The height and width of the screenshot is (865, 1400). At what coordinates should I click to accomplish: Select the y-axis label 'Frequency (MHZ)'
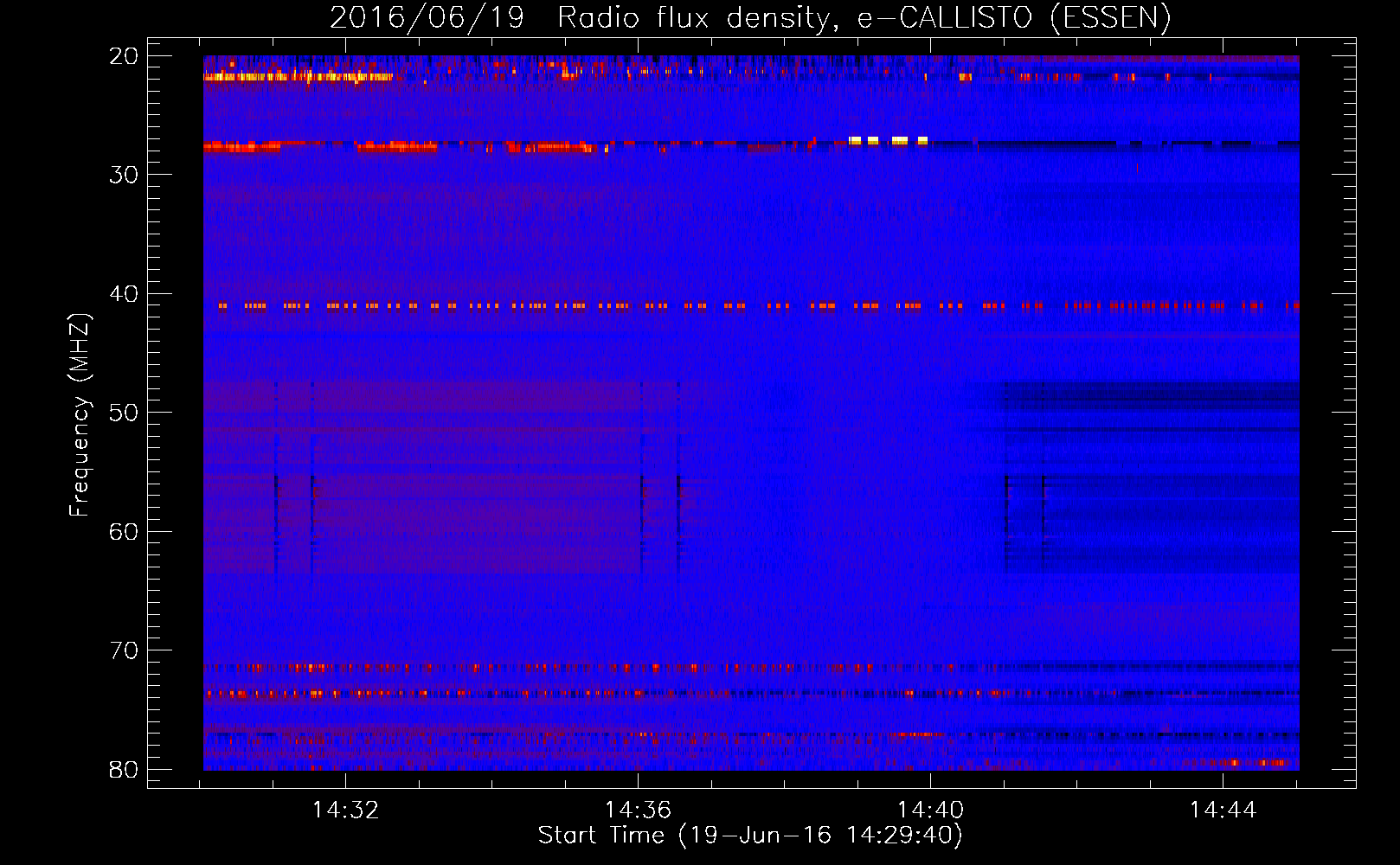[x=80, y=415]
